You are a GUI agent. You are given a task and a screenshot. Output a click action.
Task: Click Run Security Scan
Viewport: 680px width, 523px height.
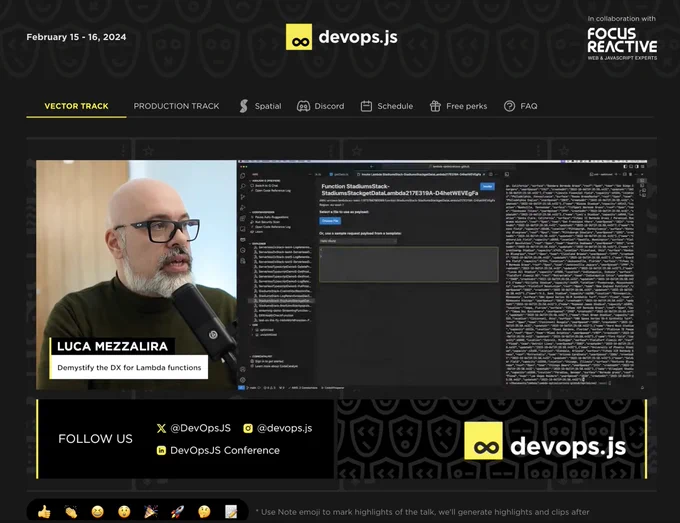pyautogui.click(x=265, y=222)
